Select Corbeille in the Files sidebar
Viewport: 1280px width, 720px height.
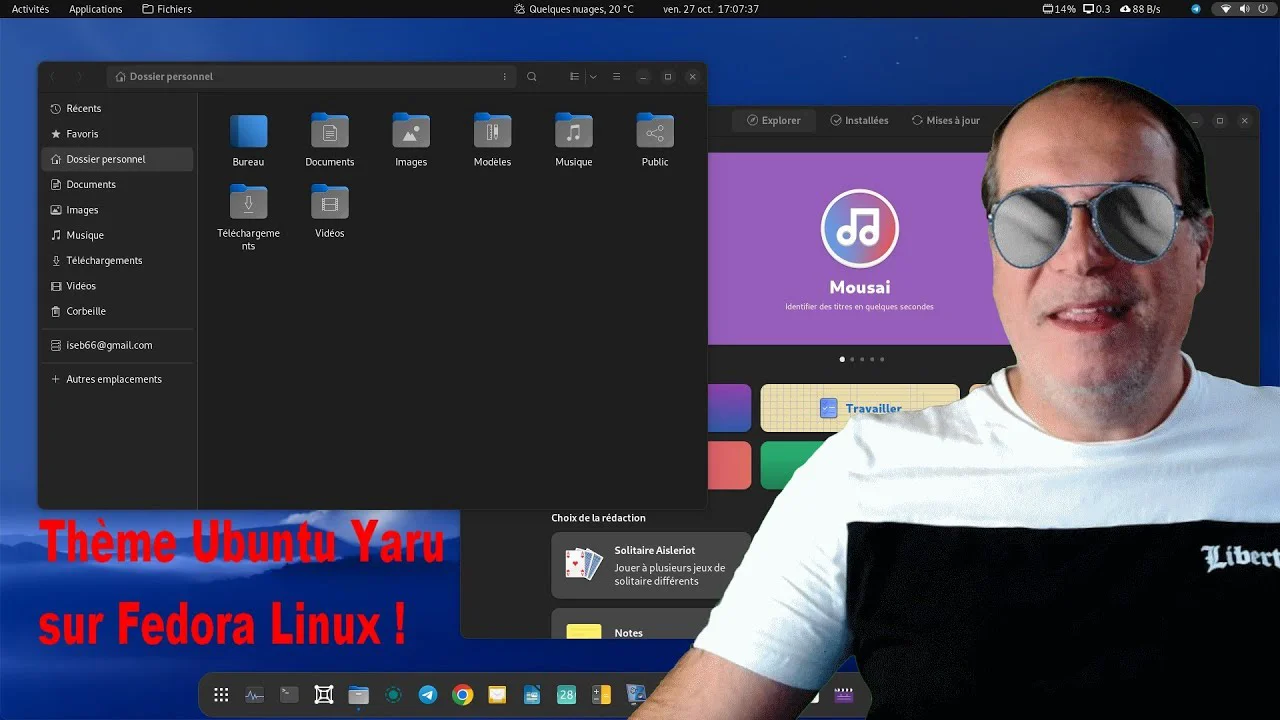point(86,311)
